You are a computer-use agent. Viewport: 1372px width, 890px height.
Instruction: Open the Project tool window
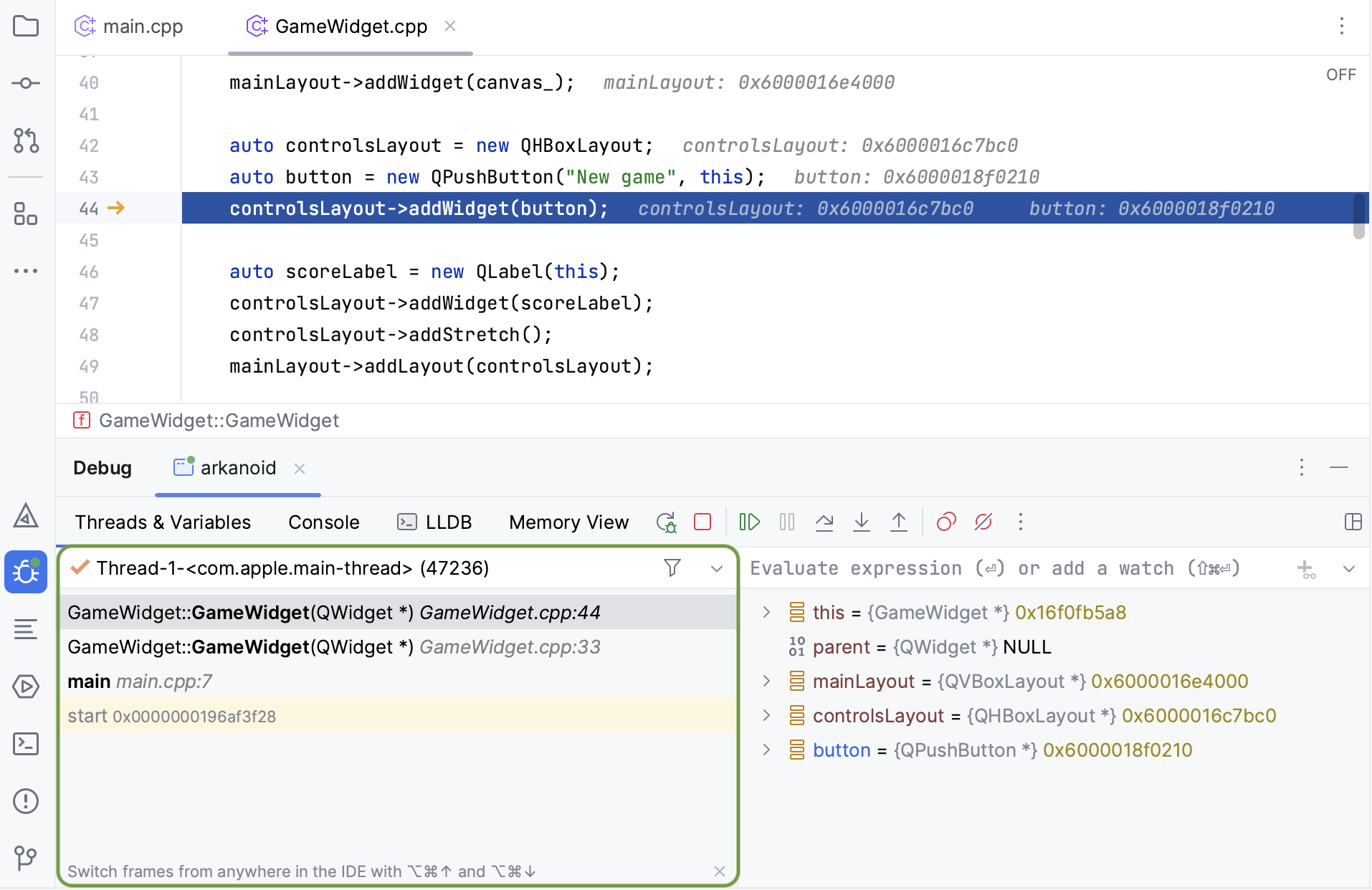tap(26, 26)
